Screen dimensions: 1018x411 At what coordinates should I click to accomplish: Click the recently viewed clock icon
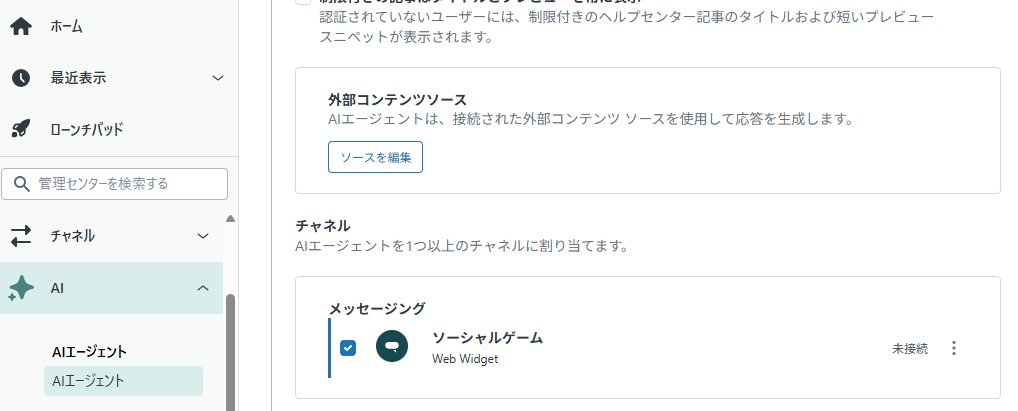click(x=20, y=78)
